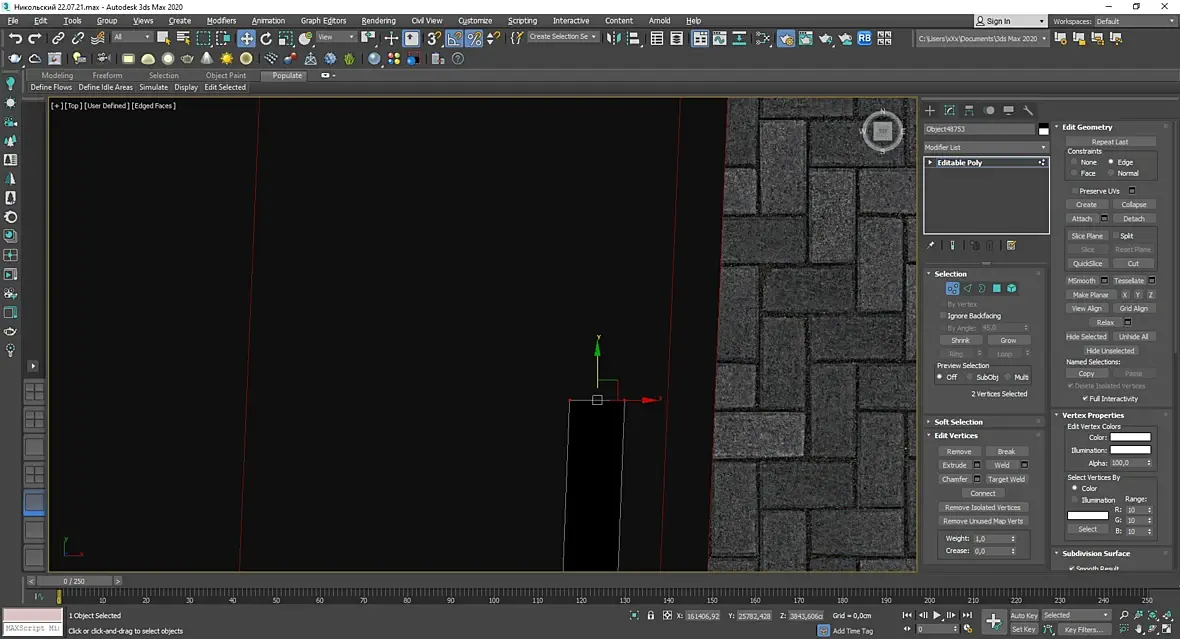The height and width of the screenshot is (639, 1180).
Task: Open the Modifier List dropdown
Action: click(985, 147)
